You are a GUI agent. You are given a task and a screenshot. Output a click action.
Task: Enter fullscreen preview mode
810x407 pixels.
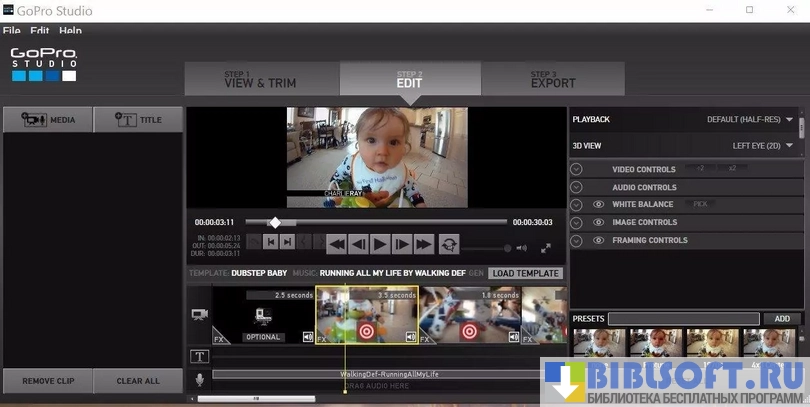pyautogui.click(x=546, y=248)
